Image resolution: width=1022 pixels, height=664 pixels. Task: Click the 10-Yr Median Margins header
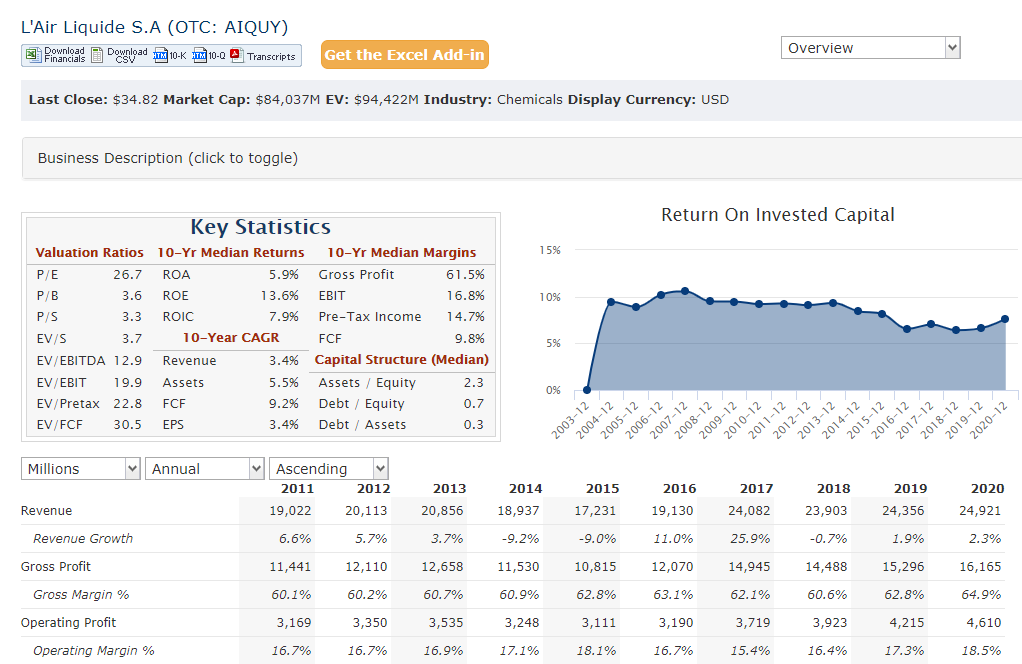click(402, 253)
